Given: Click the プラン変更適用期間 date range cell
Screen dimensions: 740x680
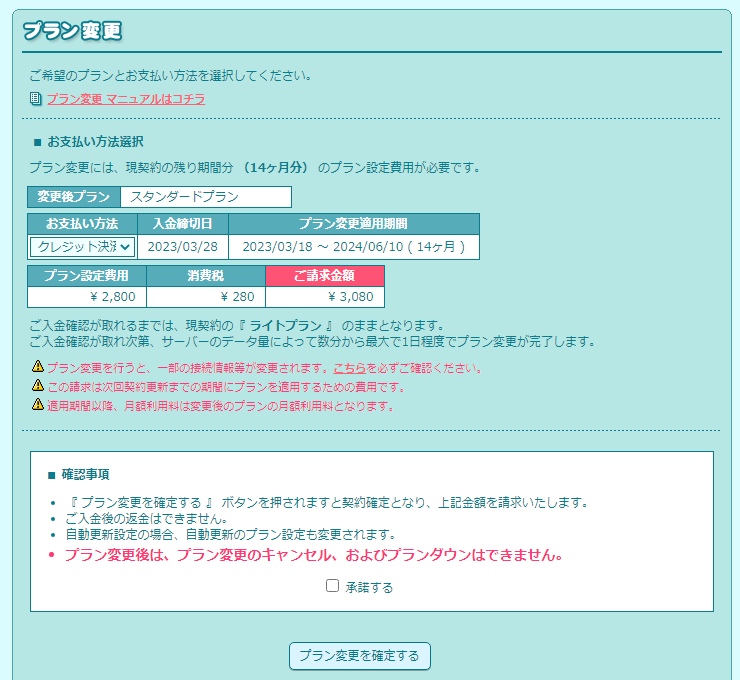Looking at the screenshot, I should click(354, 247).
